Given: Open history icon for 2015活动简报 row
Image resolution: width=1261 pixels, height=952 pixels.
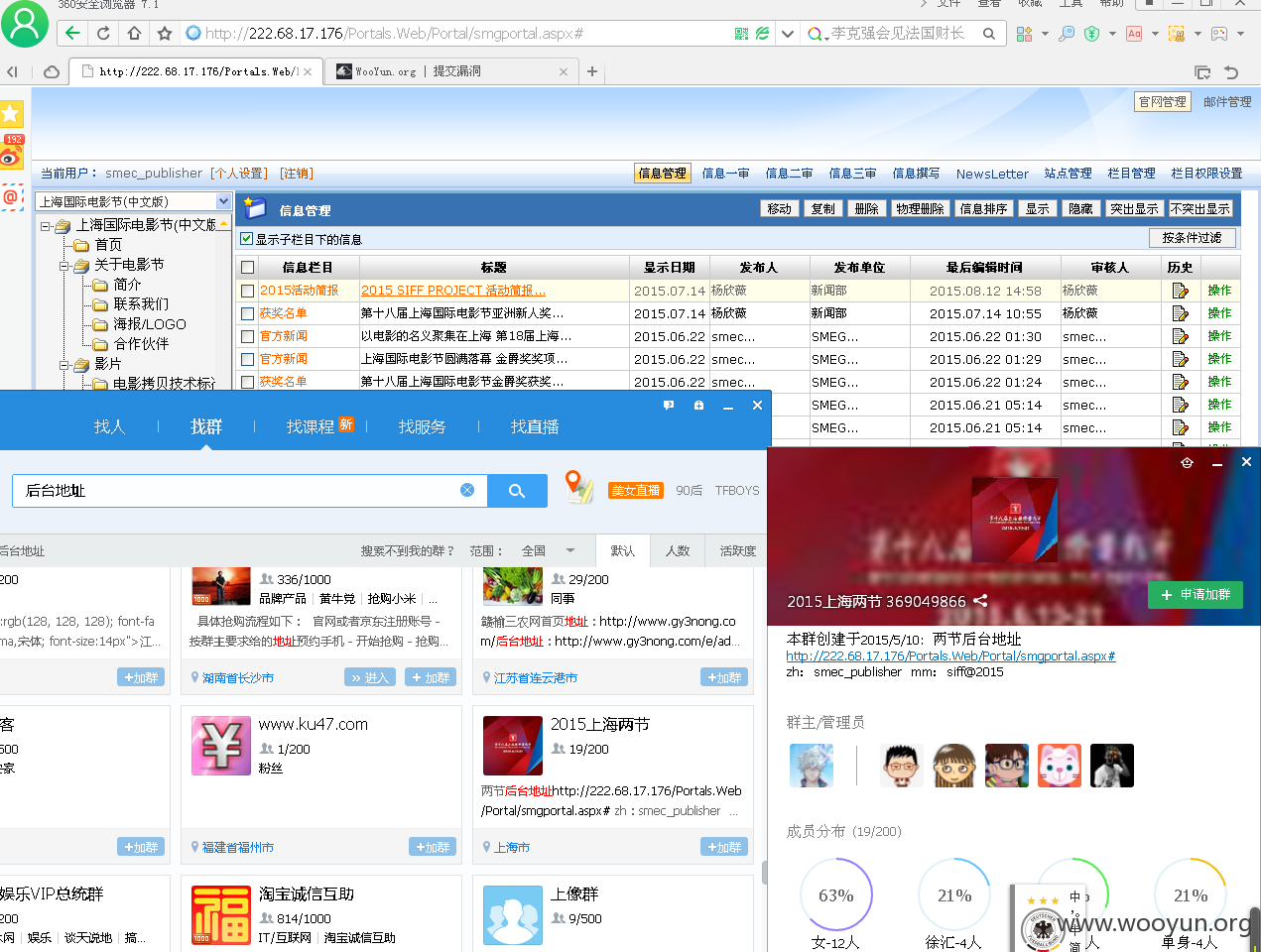Looking at the screenshot, I should coord(1180,291).
